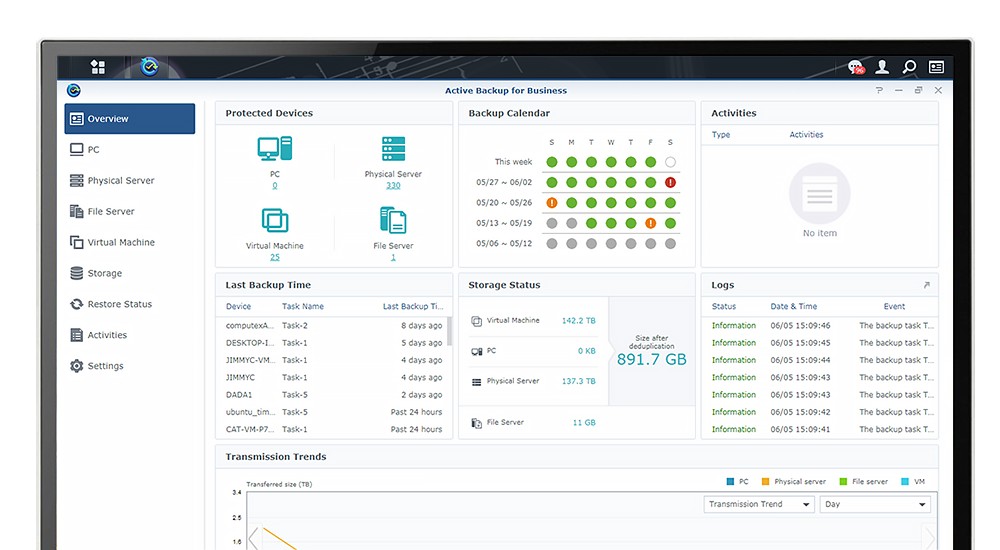This screenshot has width=1000, height=550.
Task: Click the magnifier search icon
Action: pyautogui.click(x=909, y=67)
